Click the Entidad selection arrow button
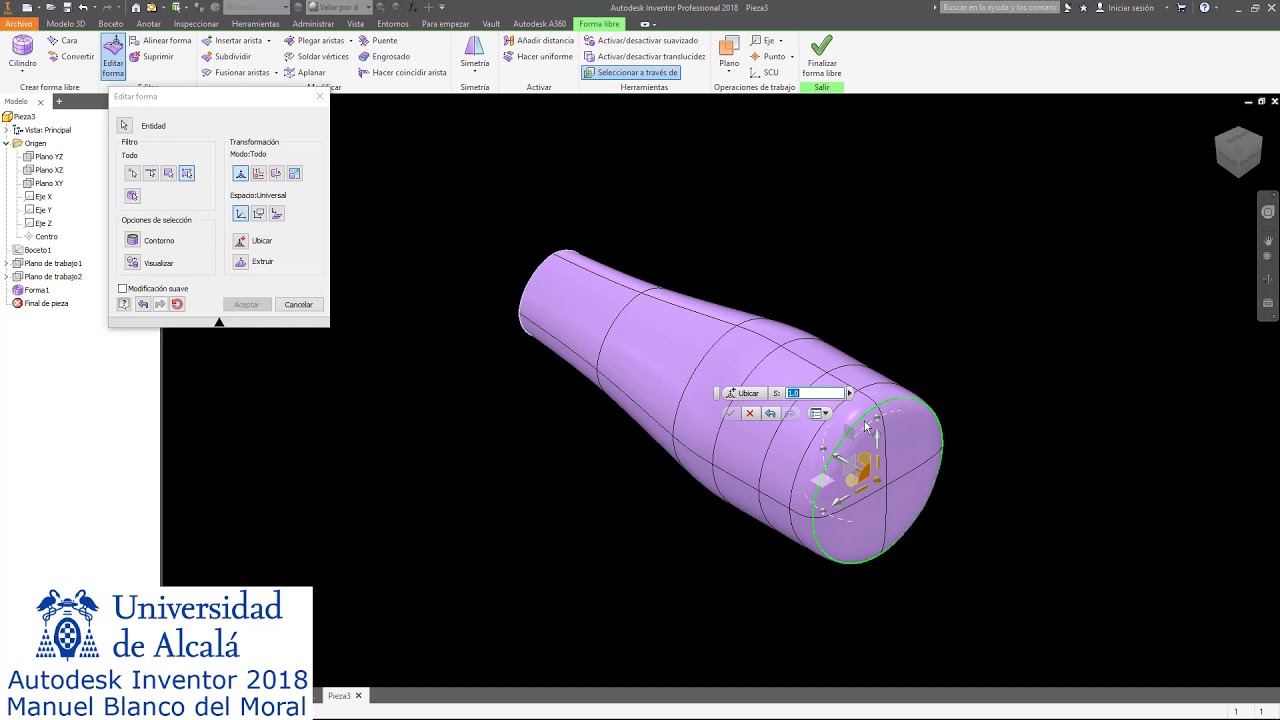 coord(124,125)
